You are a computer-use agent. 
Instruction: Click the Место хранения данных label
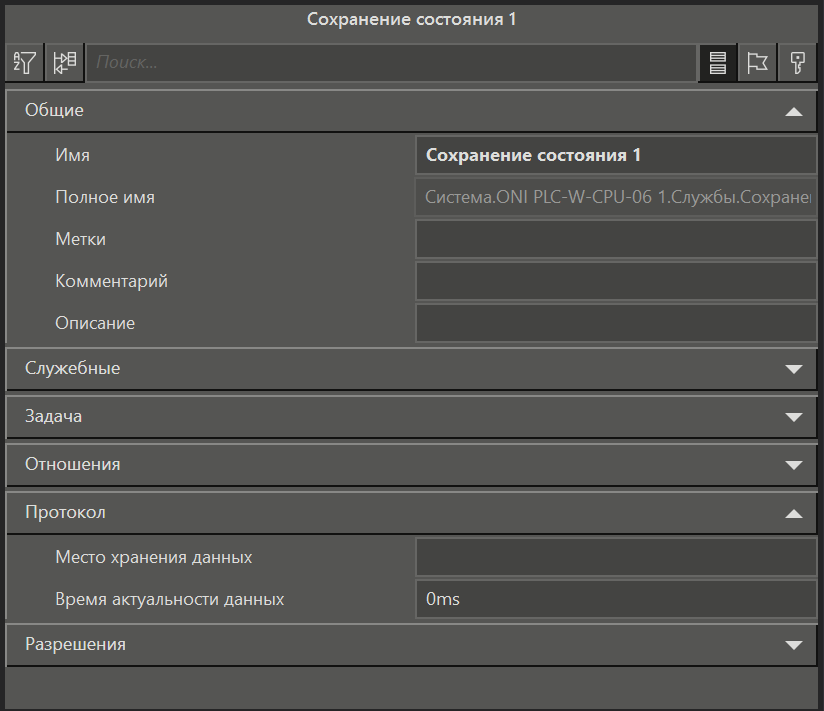153,557
